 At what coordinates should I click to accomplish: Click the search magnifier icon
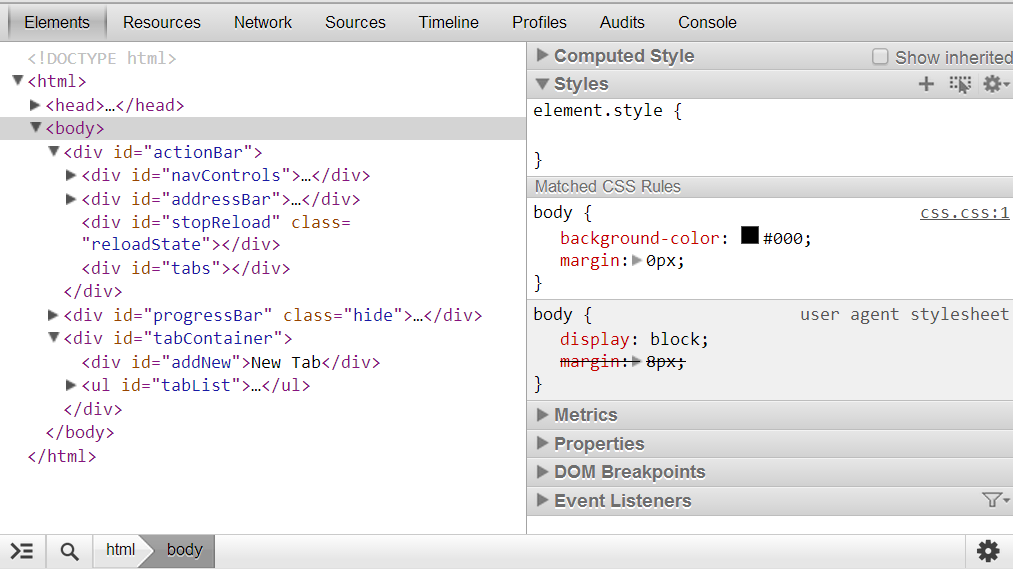(x=69, y=551)
